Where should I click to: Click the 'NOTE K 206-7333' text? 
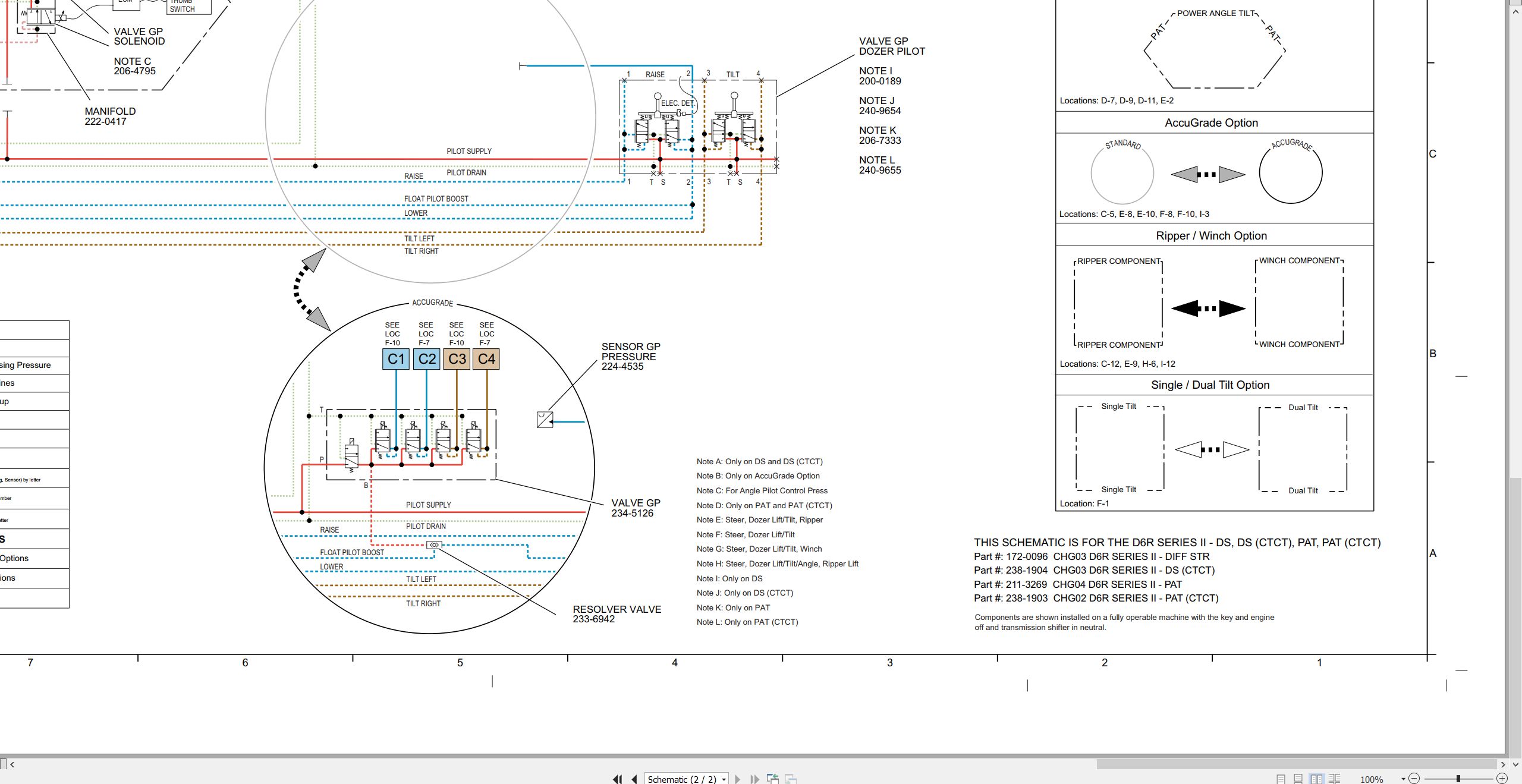(880, 136)
